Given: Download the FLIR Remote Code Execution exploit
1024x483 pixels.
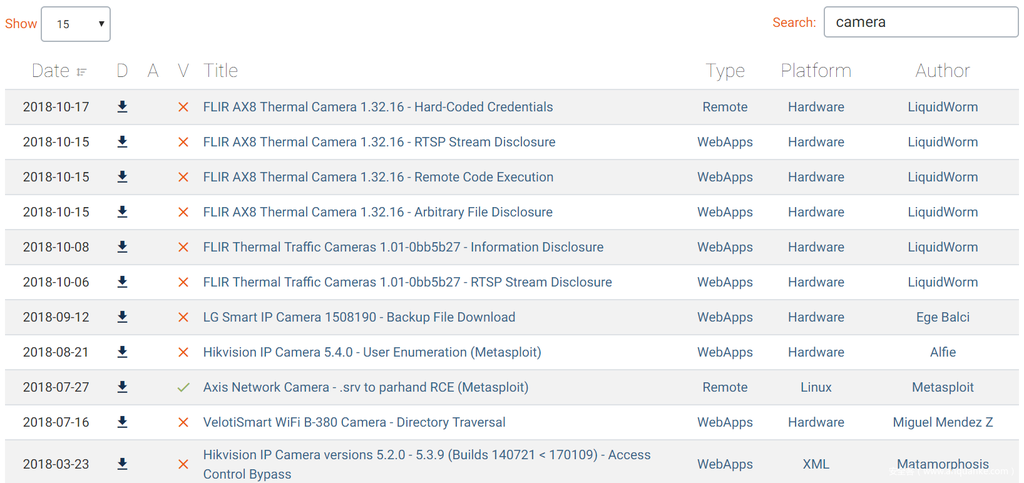Looking at the screenshot, I should 122,177.
